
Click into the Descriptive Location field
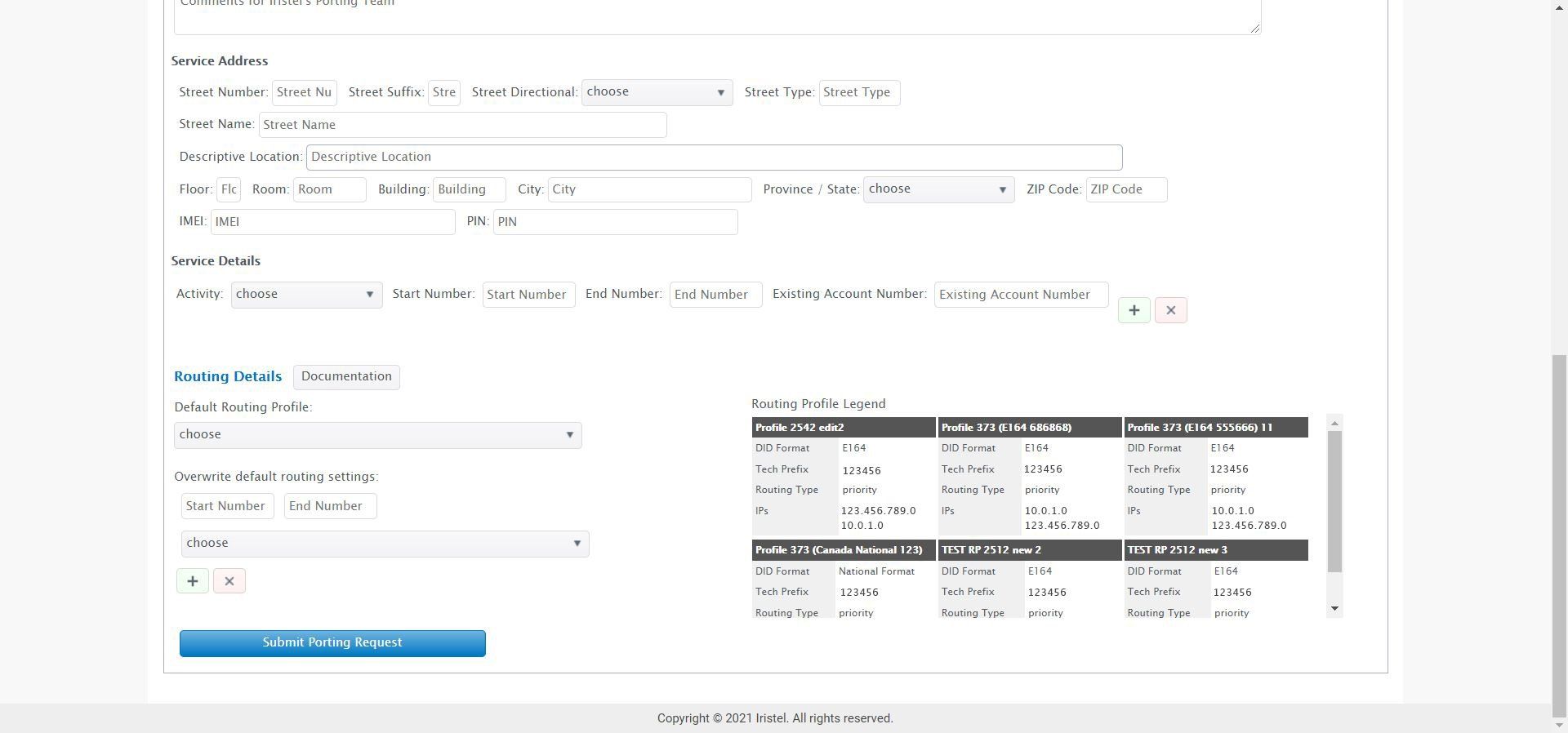pyautogui.click(x=714, y=157)
